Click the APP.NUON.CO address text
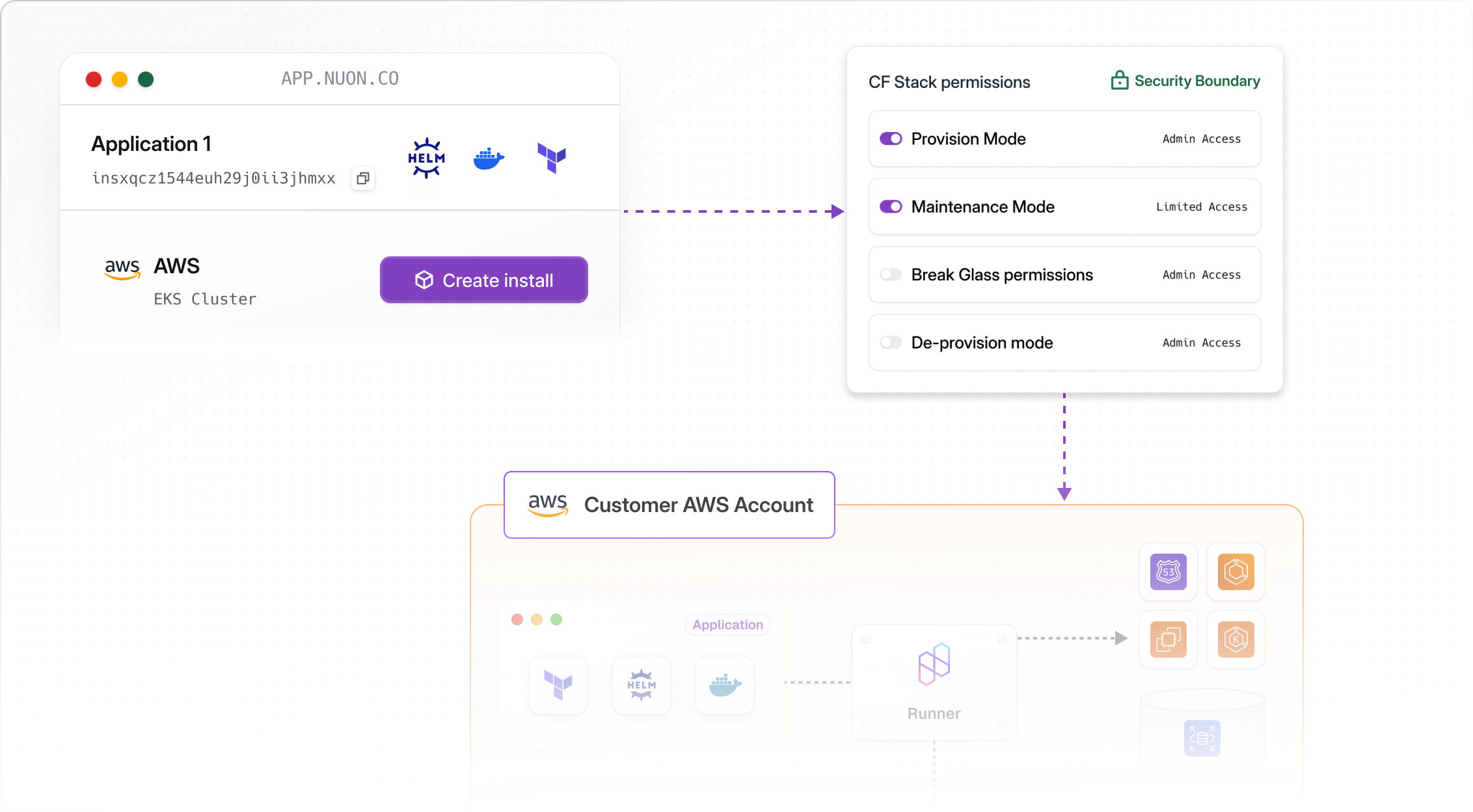Viewport: 1473px width, 812px height. point(340,79)
